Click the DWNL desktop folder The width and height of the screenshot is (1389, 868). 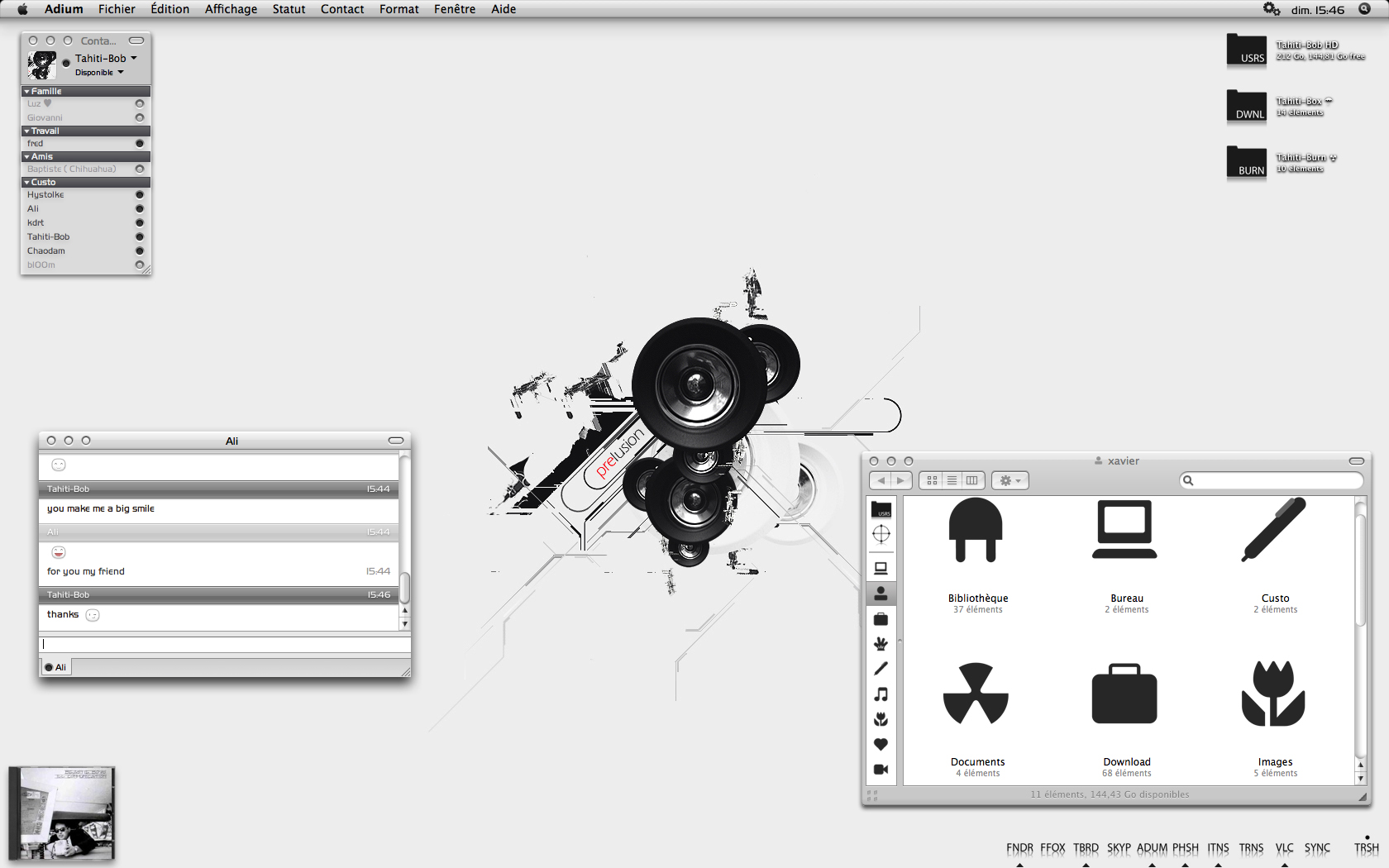point(1247,107)
